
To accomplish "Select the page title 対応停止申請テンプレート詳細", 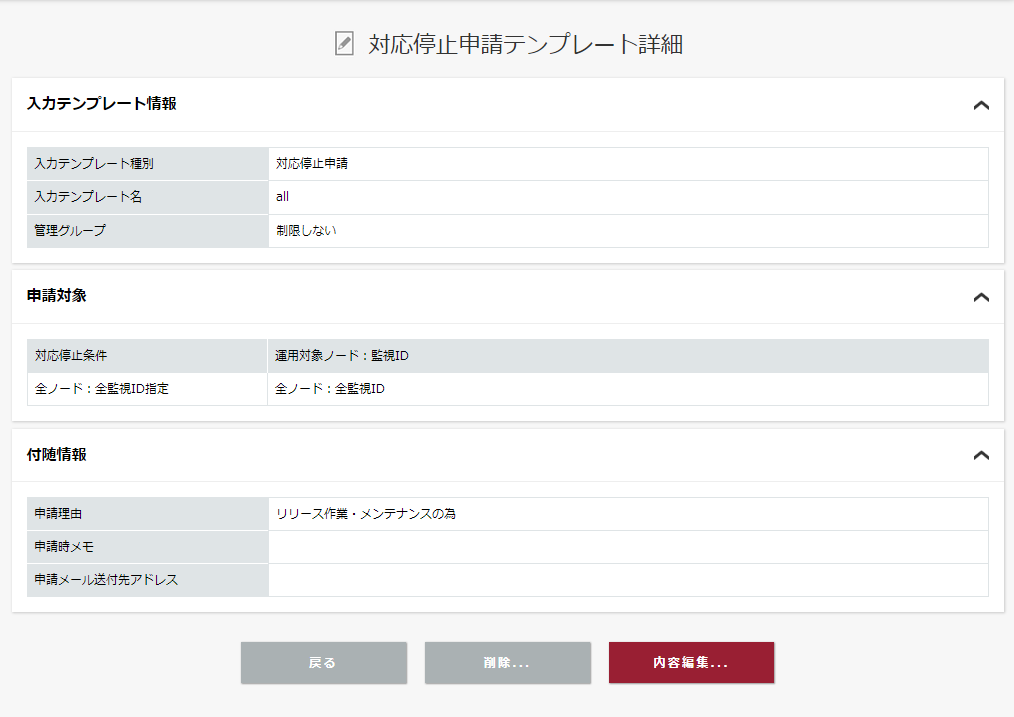I will (x=526, y=44).
